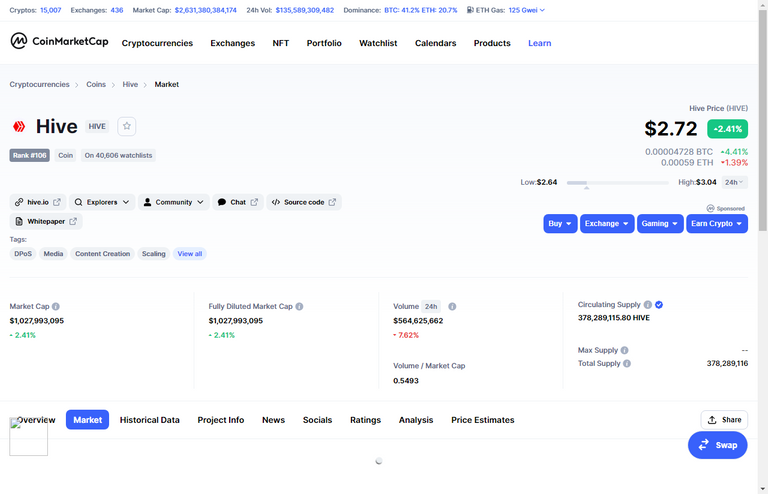Click the Low/High price range slider bar
Screen dimensions: 768x494
pos(617,183)
